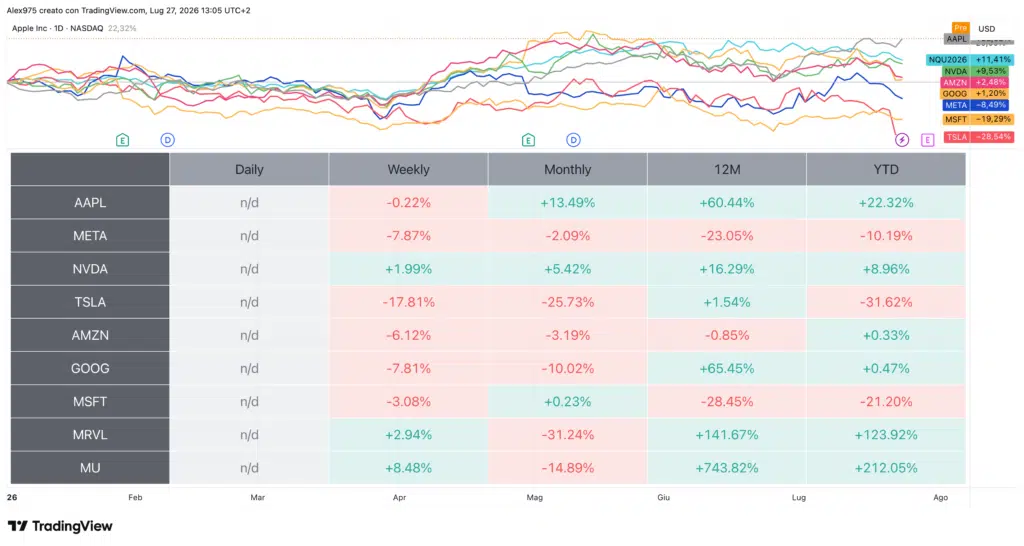The width and height of the screenshot is (1024, 546).
Task: Select the MRVL row label in table
Action: (x=90, y=434)
